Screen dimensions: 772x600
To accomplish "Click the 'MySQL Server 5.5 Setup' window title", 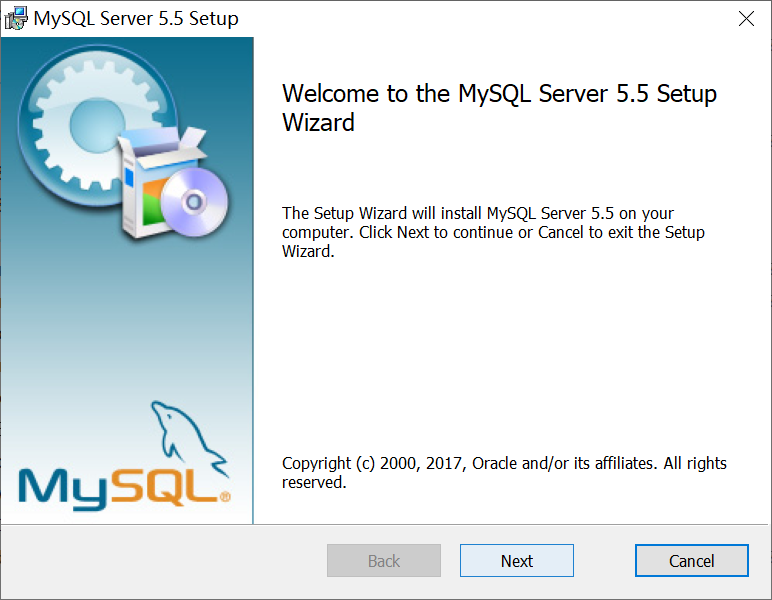I will pyautogui.click(x=136, y=18).
